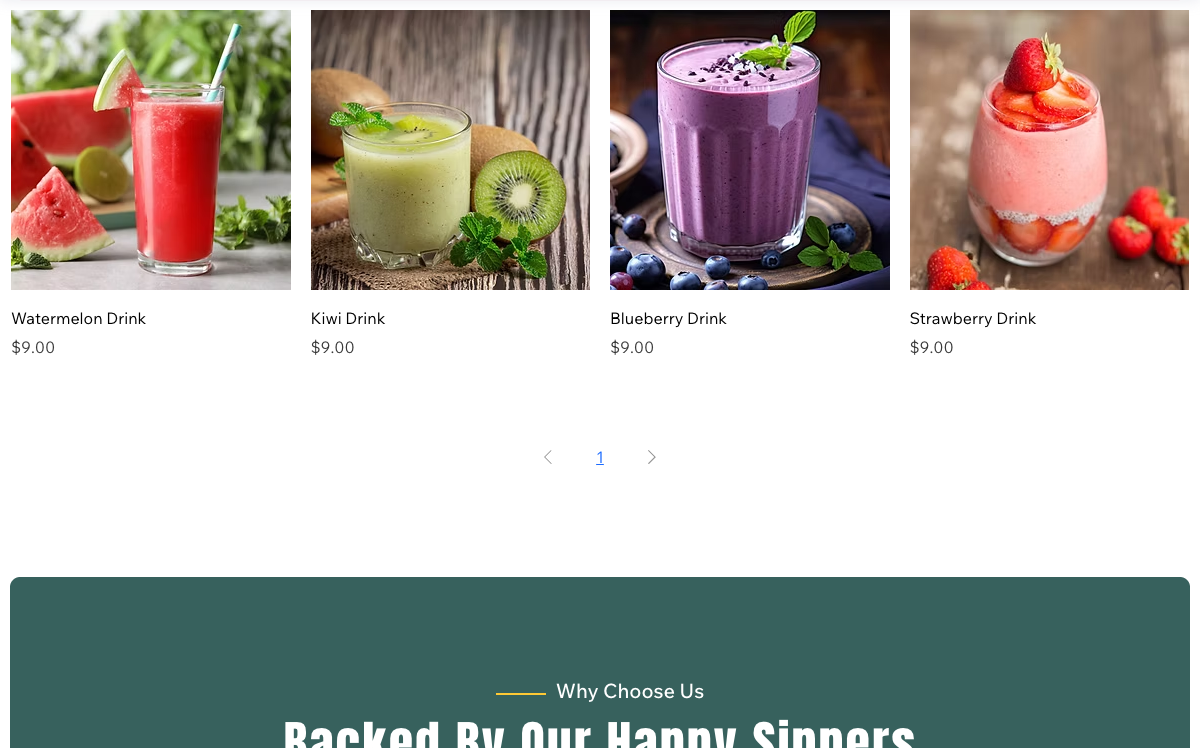Viewport: 1200px width, 748px height.
Task: Click the next page arrow
Action: 652,457
